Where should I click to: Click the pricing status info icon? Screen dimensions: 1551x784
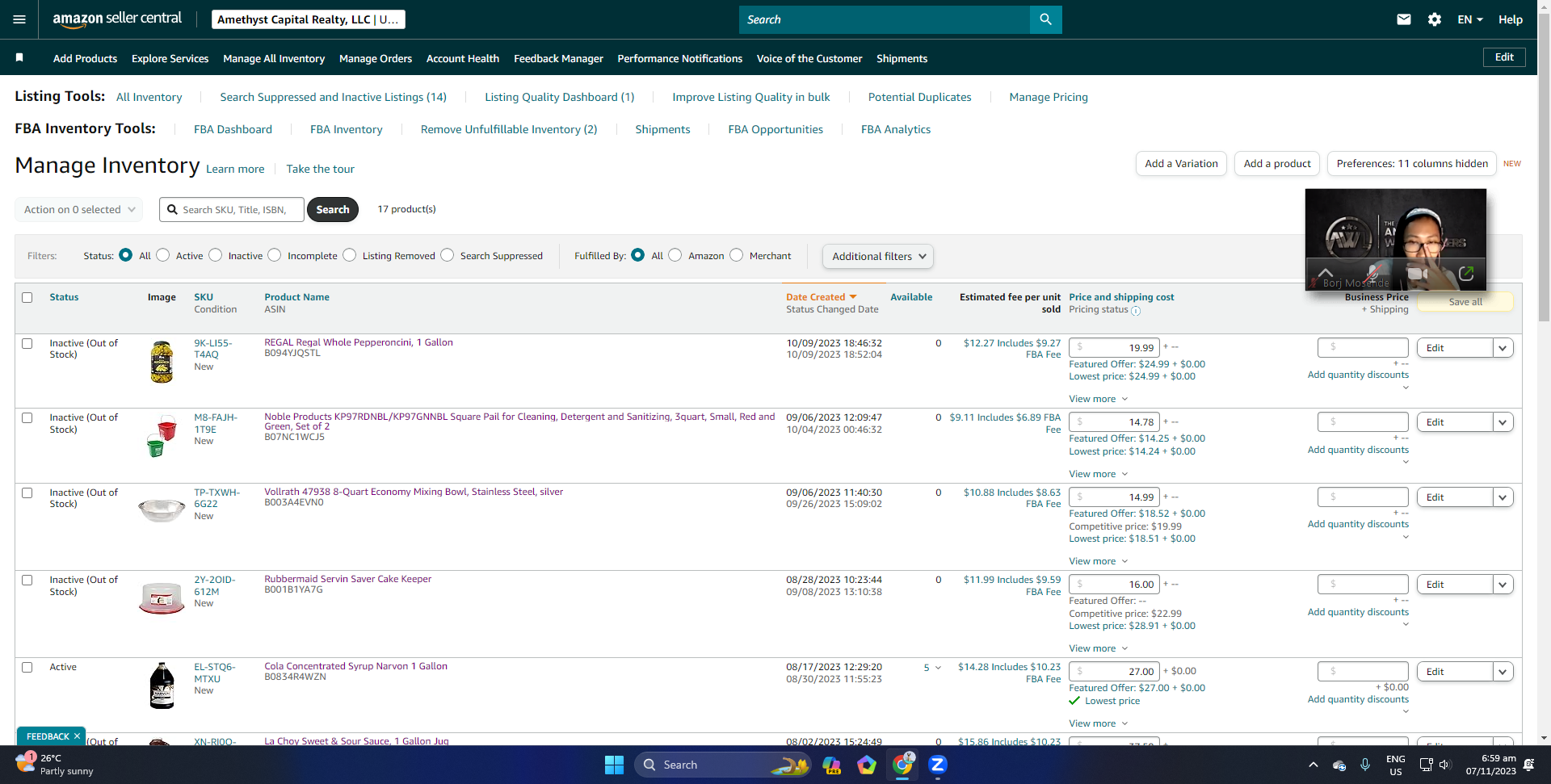[x=1136, y=311]
